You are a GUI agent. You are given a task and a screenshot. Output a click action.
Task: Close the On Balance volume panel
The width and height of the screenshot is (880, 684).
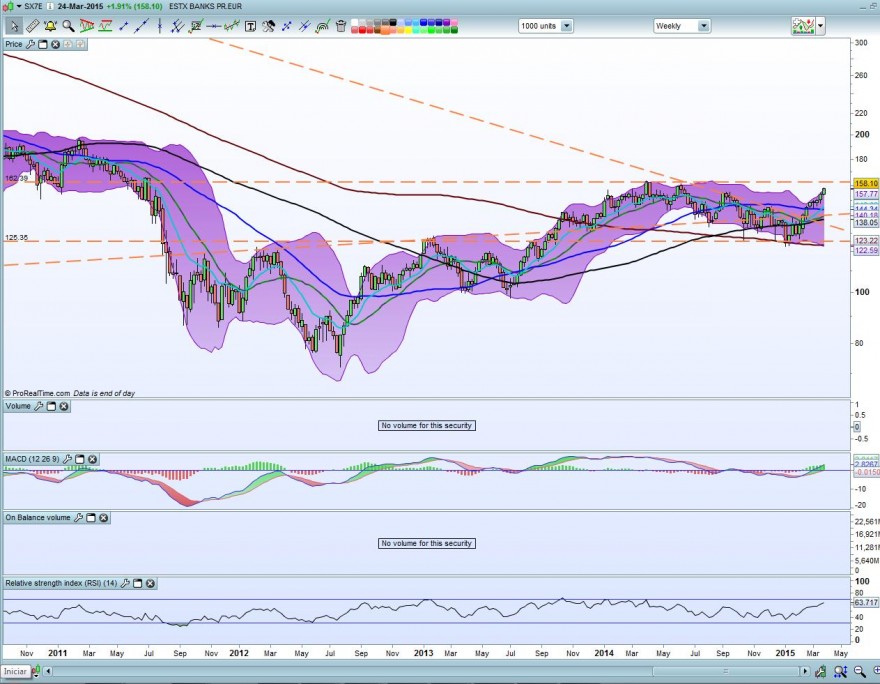point(103,518)
